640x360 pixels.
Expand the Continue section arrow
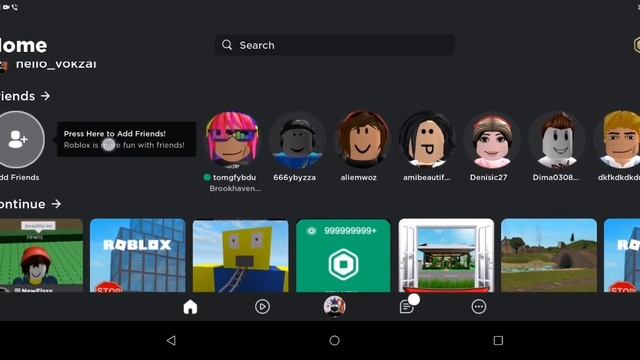coord(56,204)
